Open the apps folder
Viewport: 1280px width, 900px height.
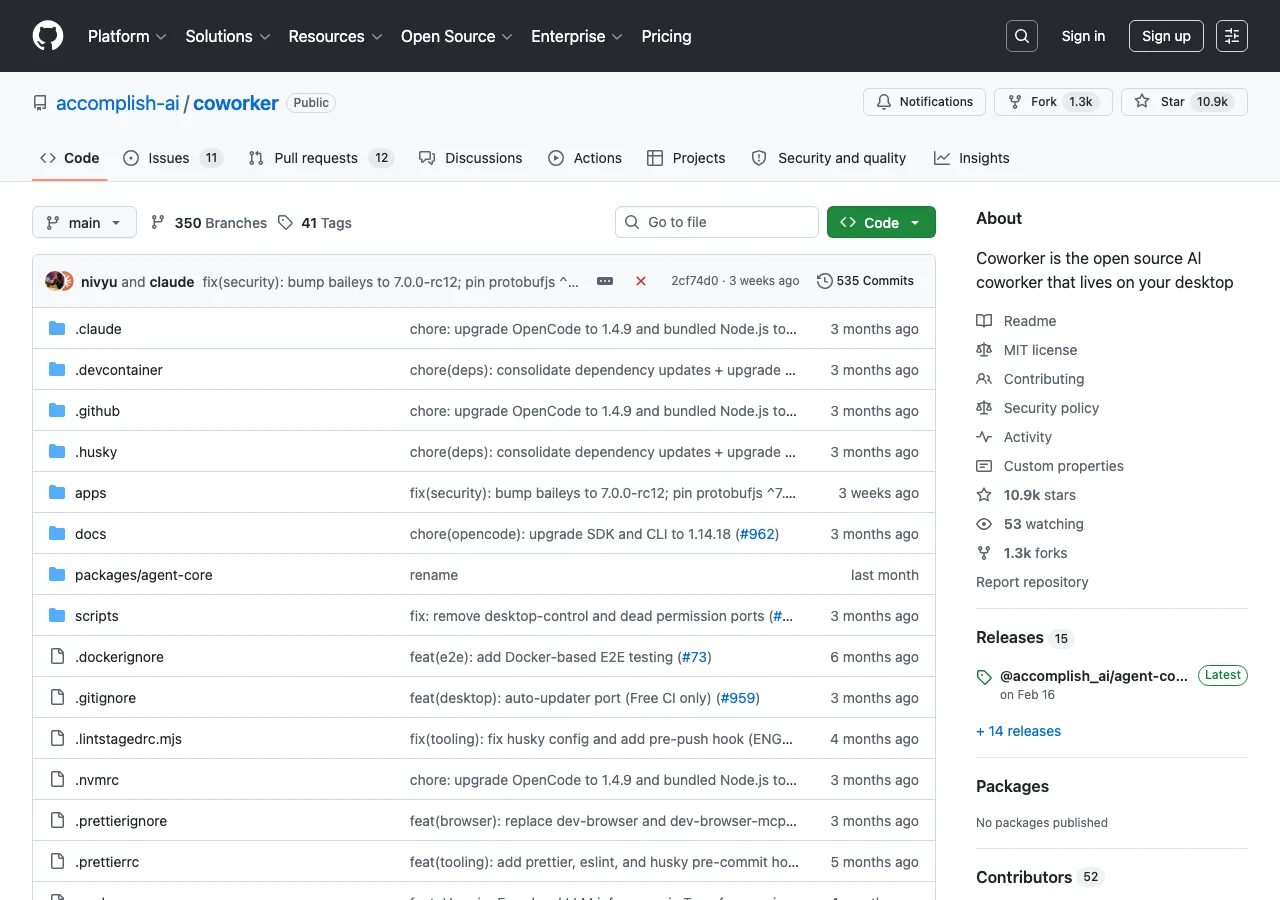[x=90, y=493]
